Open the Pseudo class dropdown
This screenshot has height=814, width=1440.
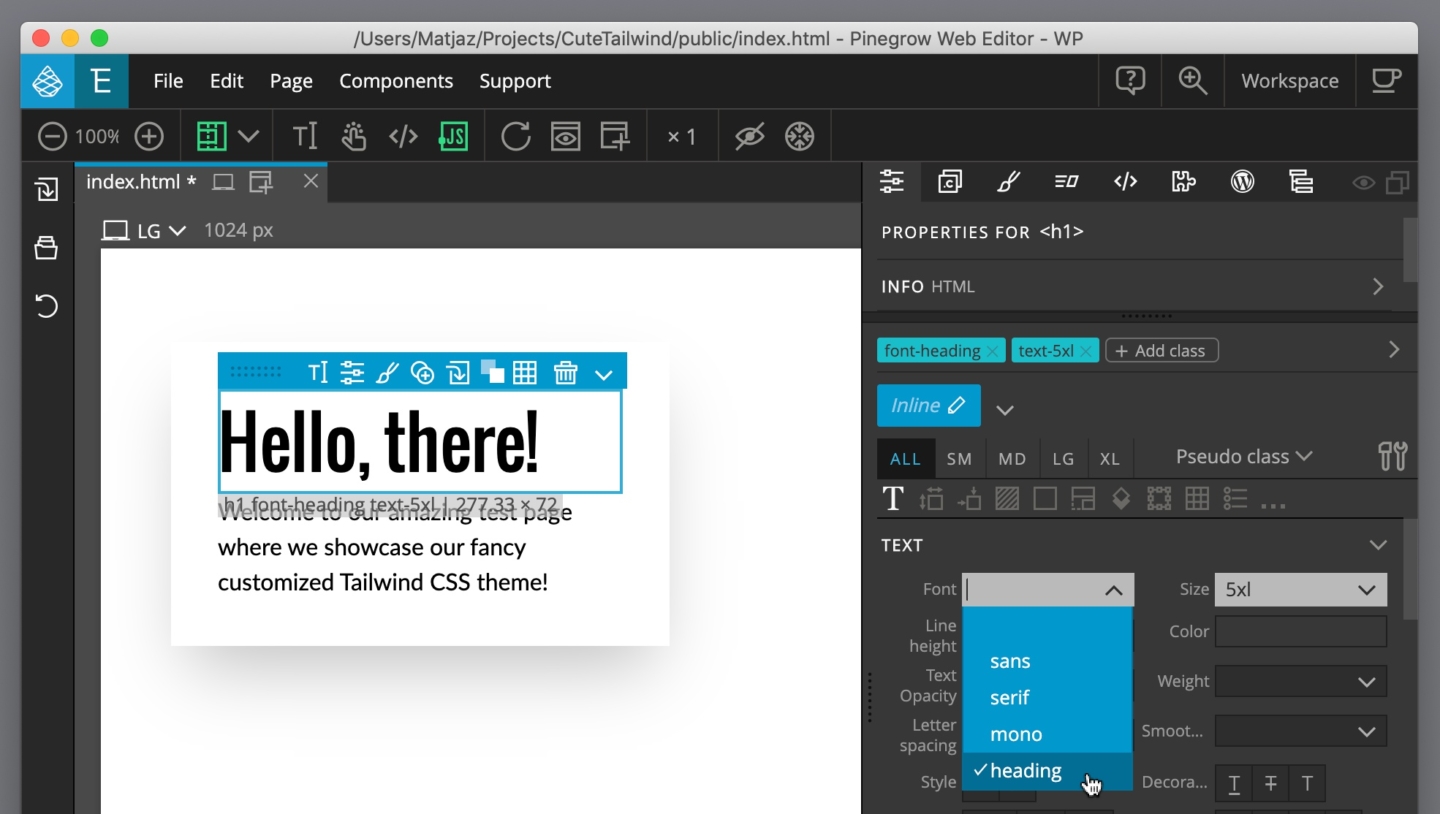point(1244,457)
